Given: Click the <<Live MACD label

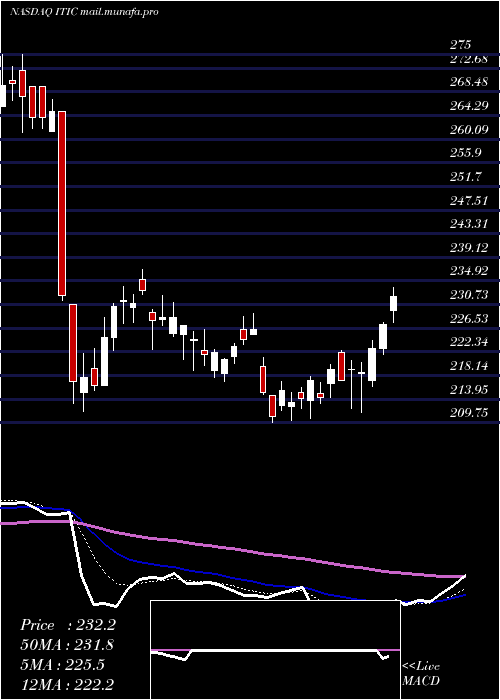Looking at the screenshot, I should click(x=421, y=674).
